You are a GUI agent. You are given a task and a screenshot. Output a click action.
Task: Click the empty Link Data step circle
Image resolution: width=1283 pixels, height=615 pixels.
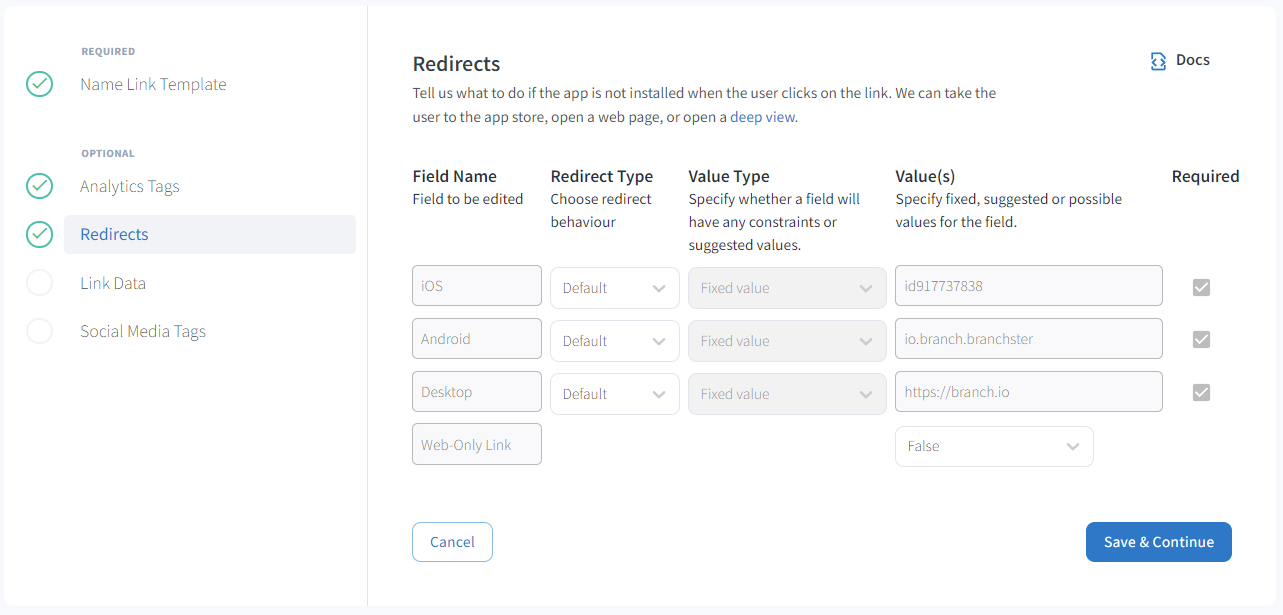[39, 283]
